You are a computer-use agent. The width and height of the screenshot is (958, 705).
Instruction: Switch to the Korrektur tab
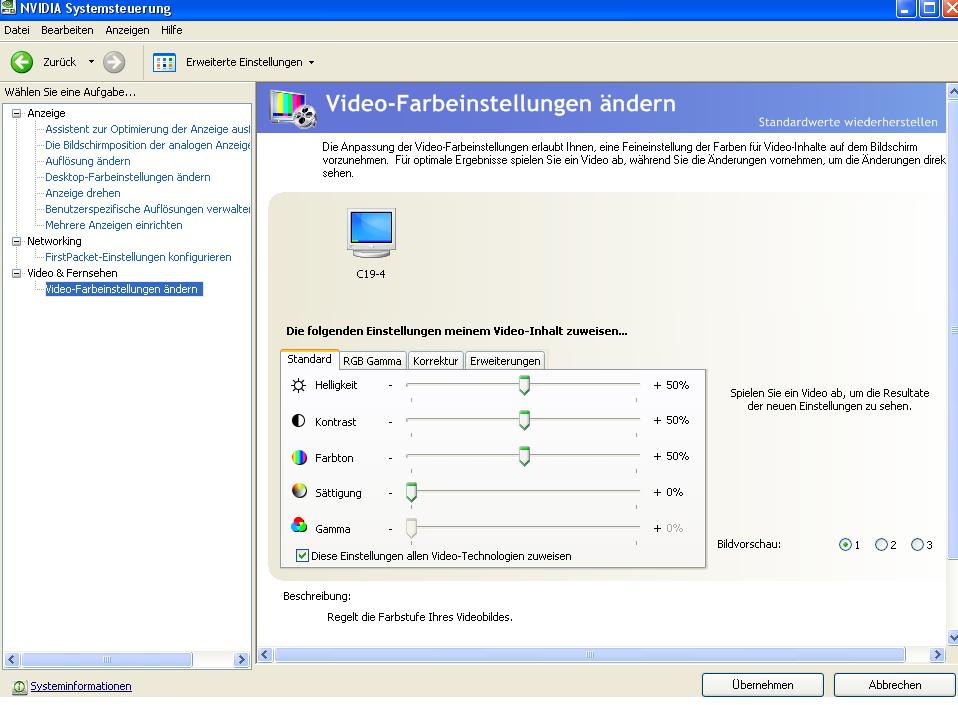click(435, 361)
